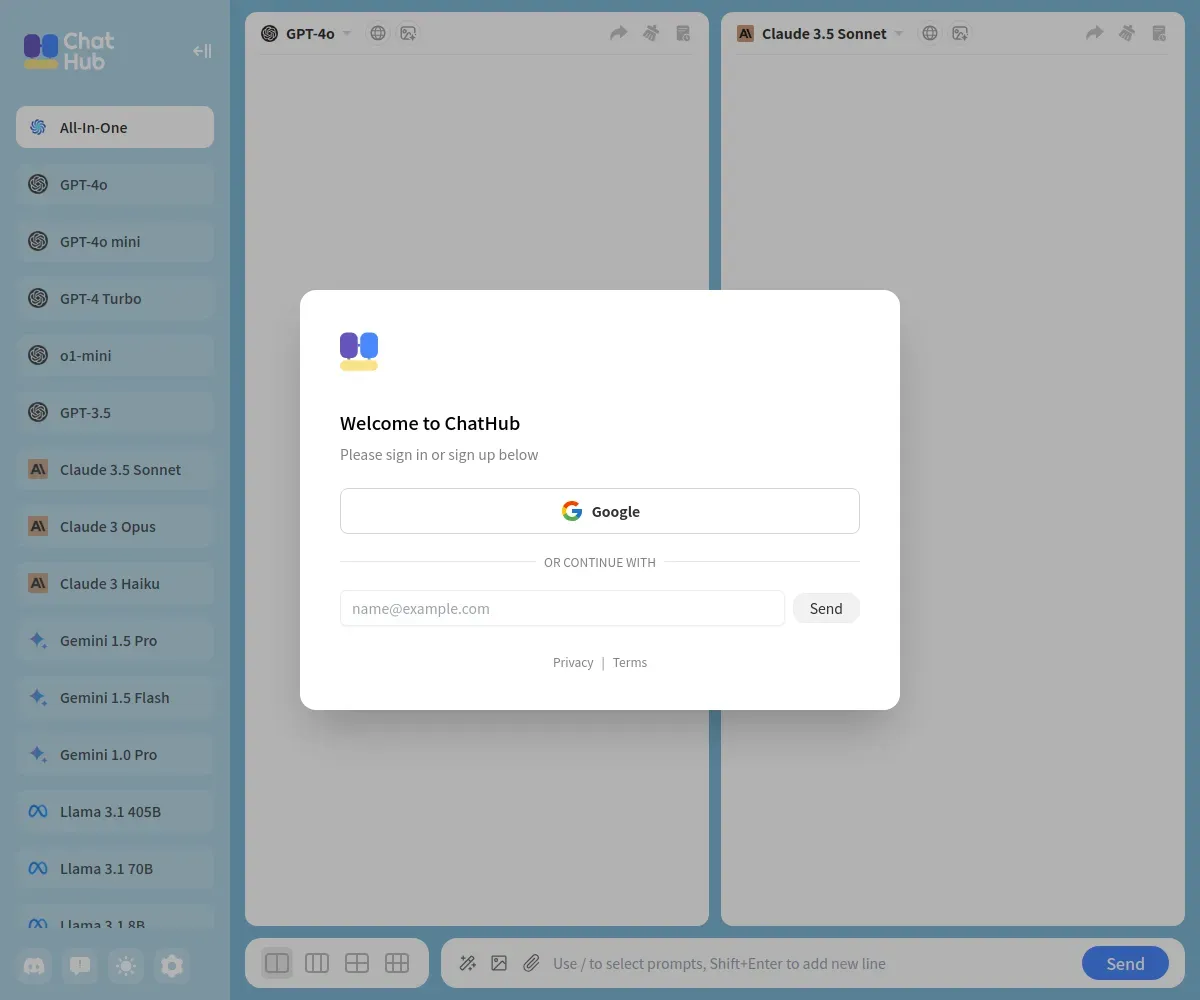Enable web access in the GPT-4o panel
Viewport: 1200px width, 1000px height.
[378, 33]
